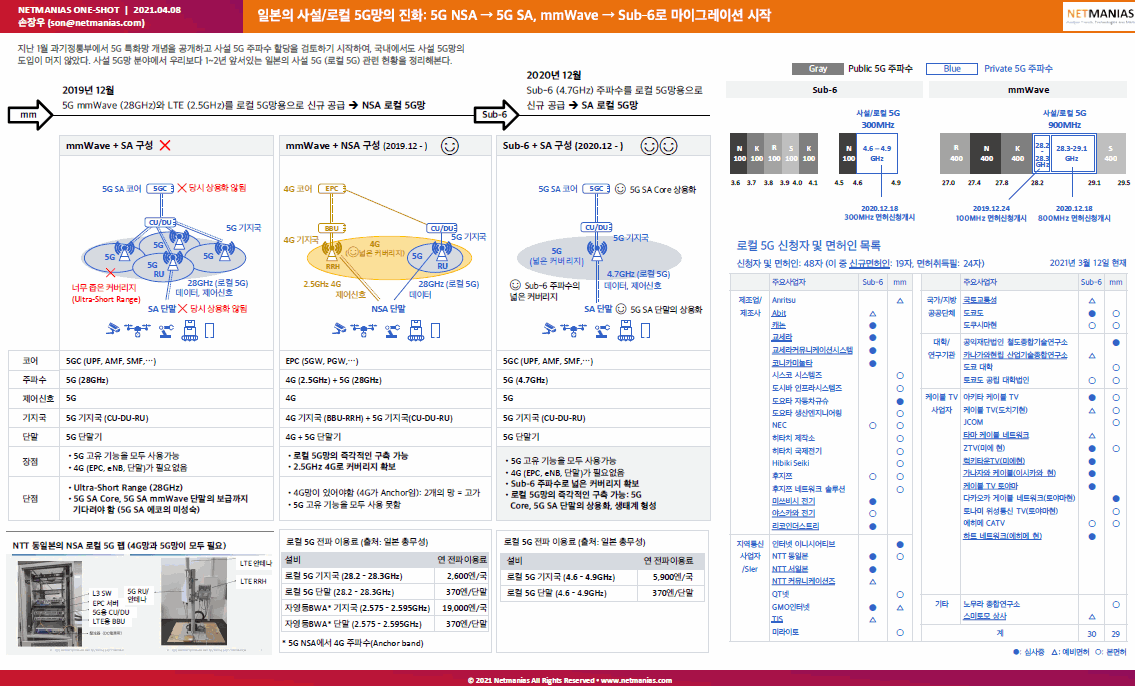Click the mm arrow on the timeline

30,115
